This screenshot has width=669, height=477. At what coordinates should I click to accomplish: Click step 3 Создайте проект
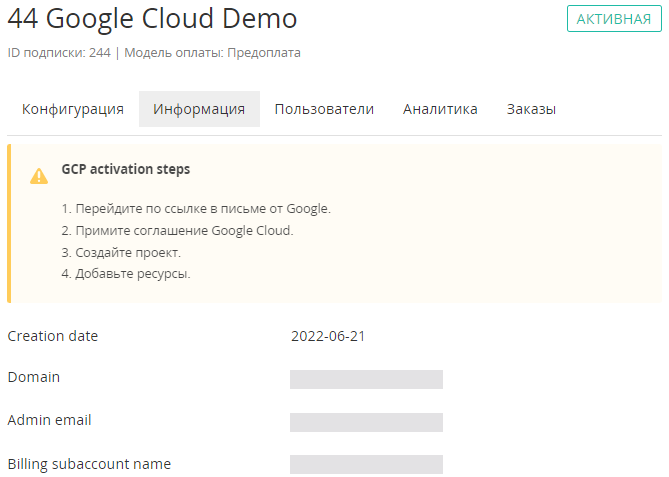[x=121, y=253]
